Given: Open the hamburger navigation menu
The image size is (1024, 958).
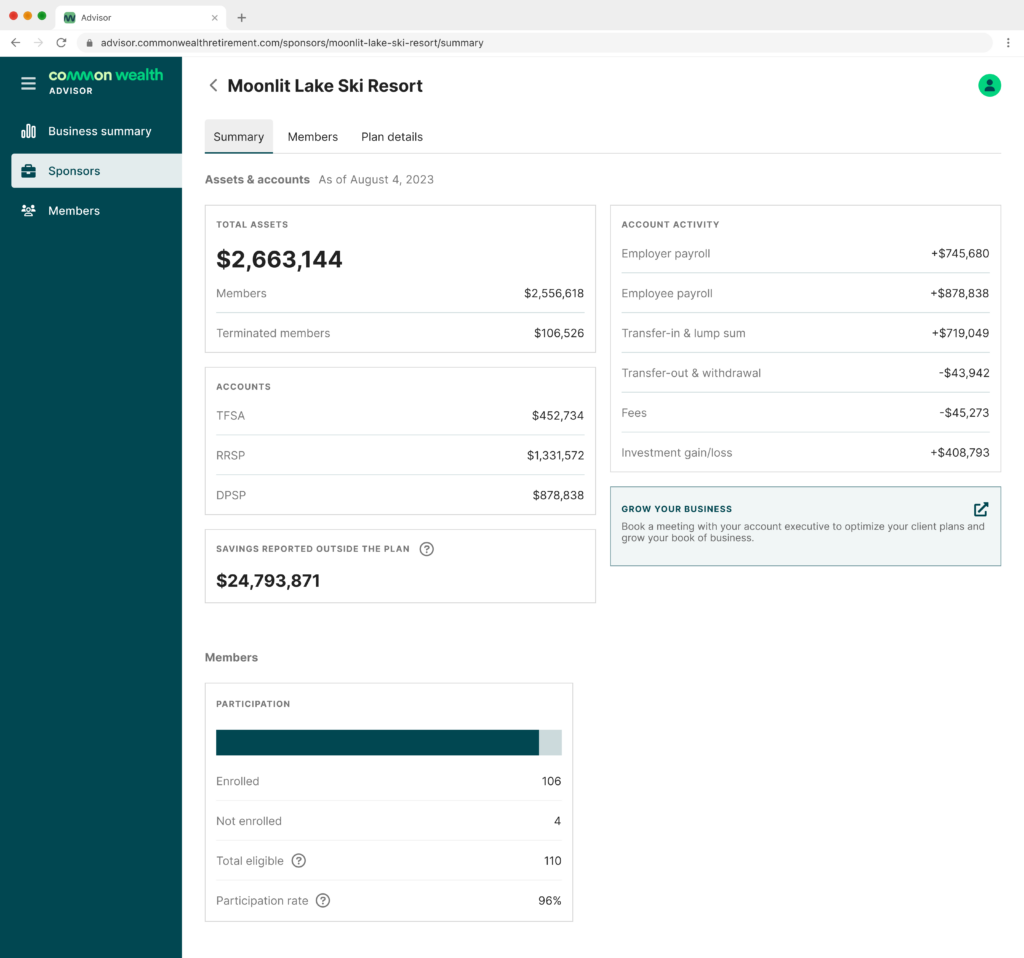Looking at the screenshot, I should (28, 84).
